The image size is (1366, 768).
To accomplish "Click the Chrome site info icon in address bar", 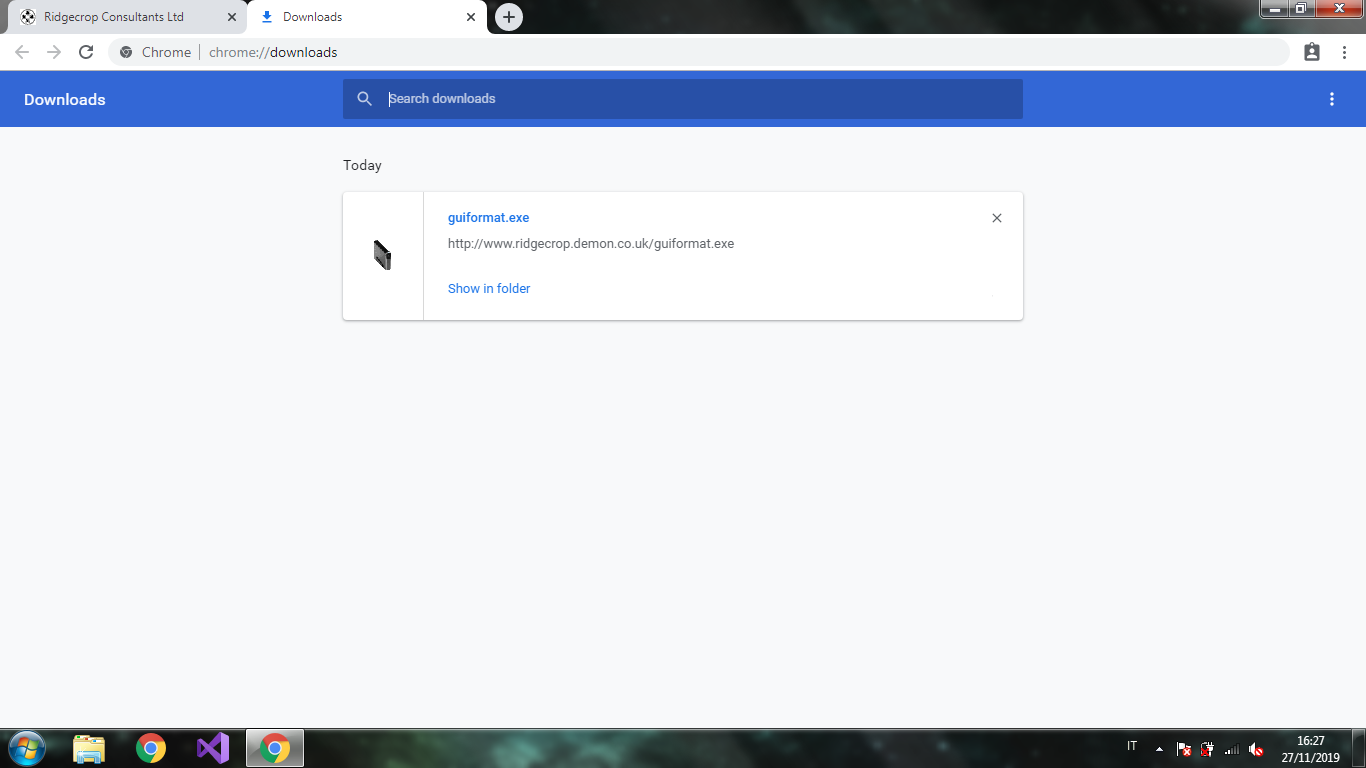I will pyautogui.click(x=126, y=52).
